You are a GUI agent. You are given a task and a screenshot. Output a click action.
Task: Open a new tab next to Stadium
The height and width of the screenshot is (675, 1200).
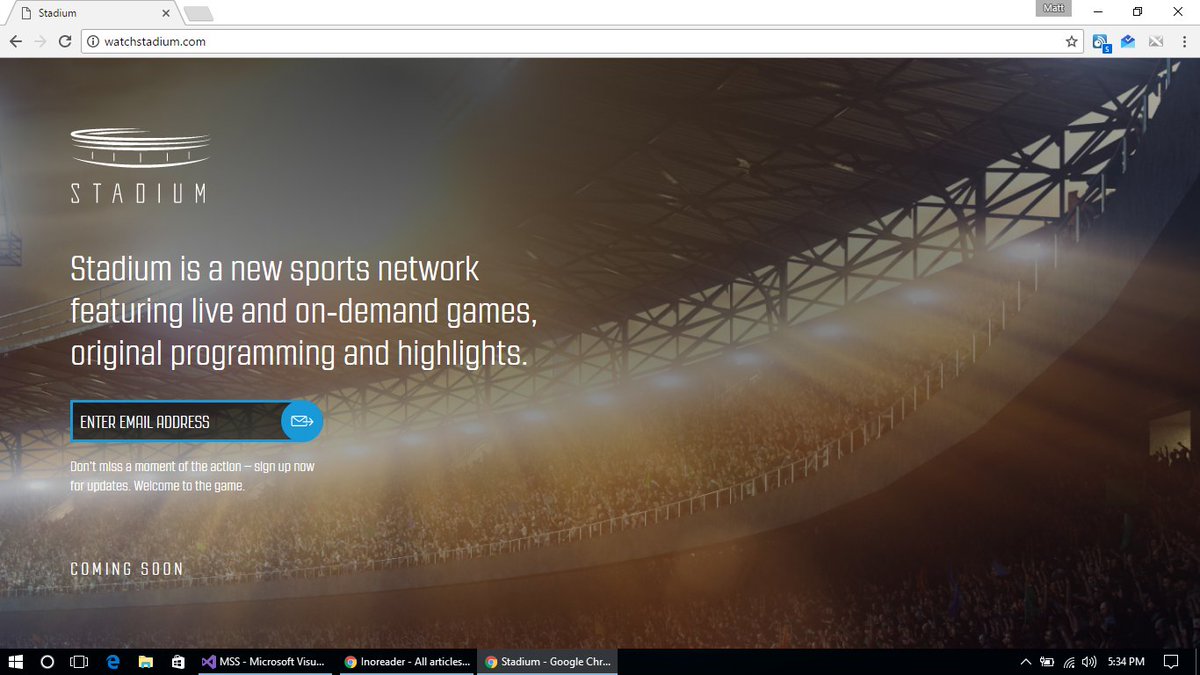(198, 13)
